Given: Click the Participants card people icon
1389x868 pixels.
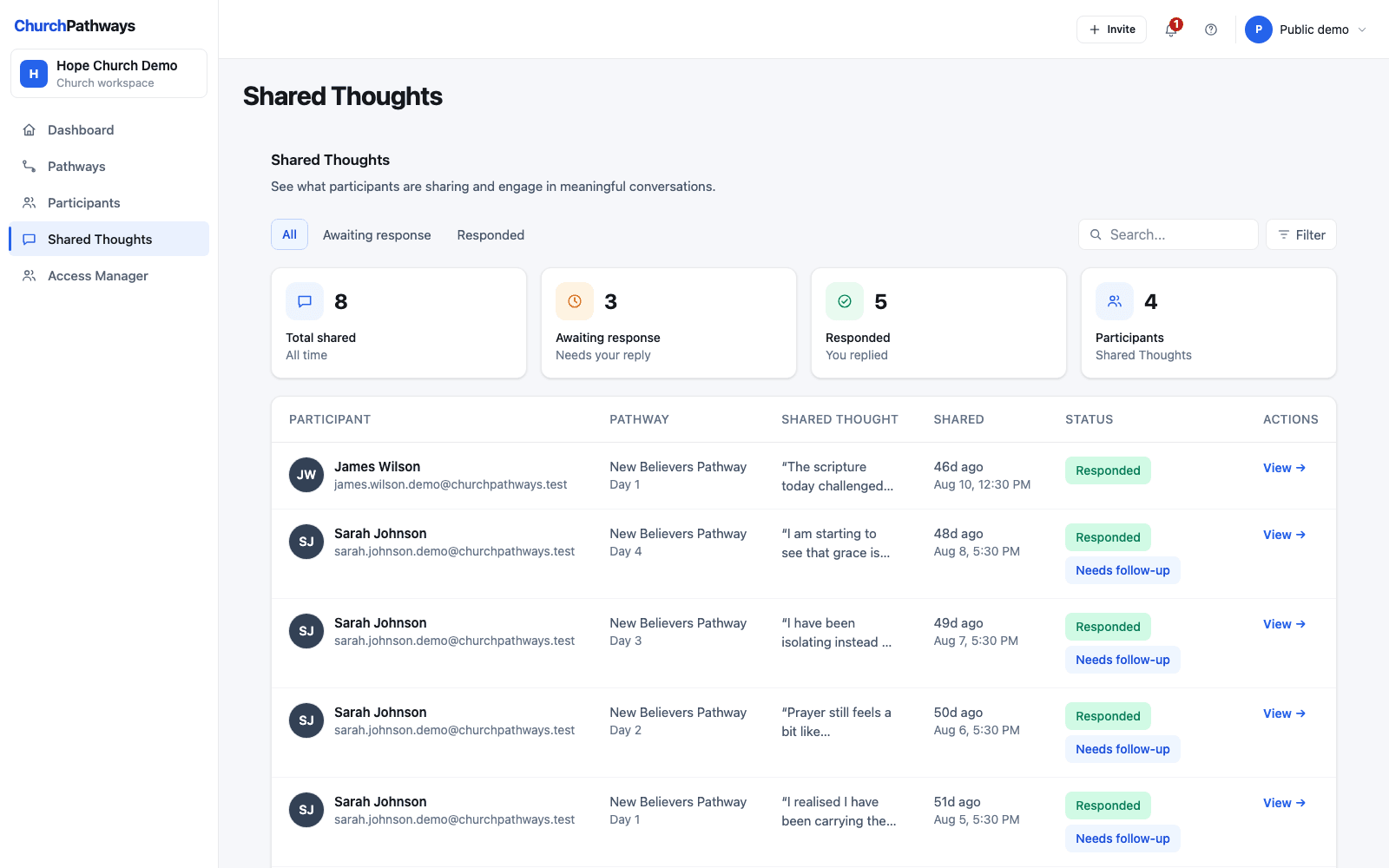Looking at the screenshot, I should point(1115,301).
